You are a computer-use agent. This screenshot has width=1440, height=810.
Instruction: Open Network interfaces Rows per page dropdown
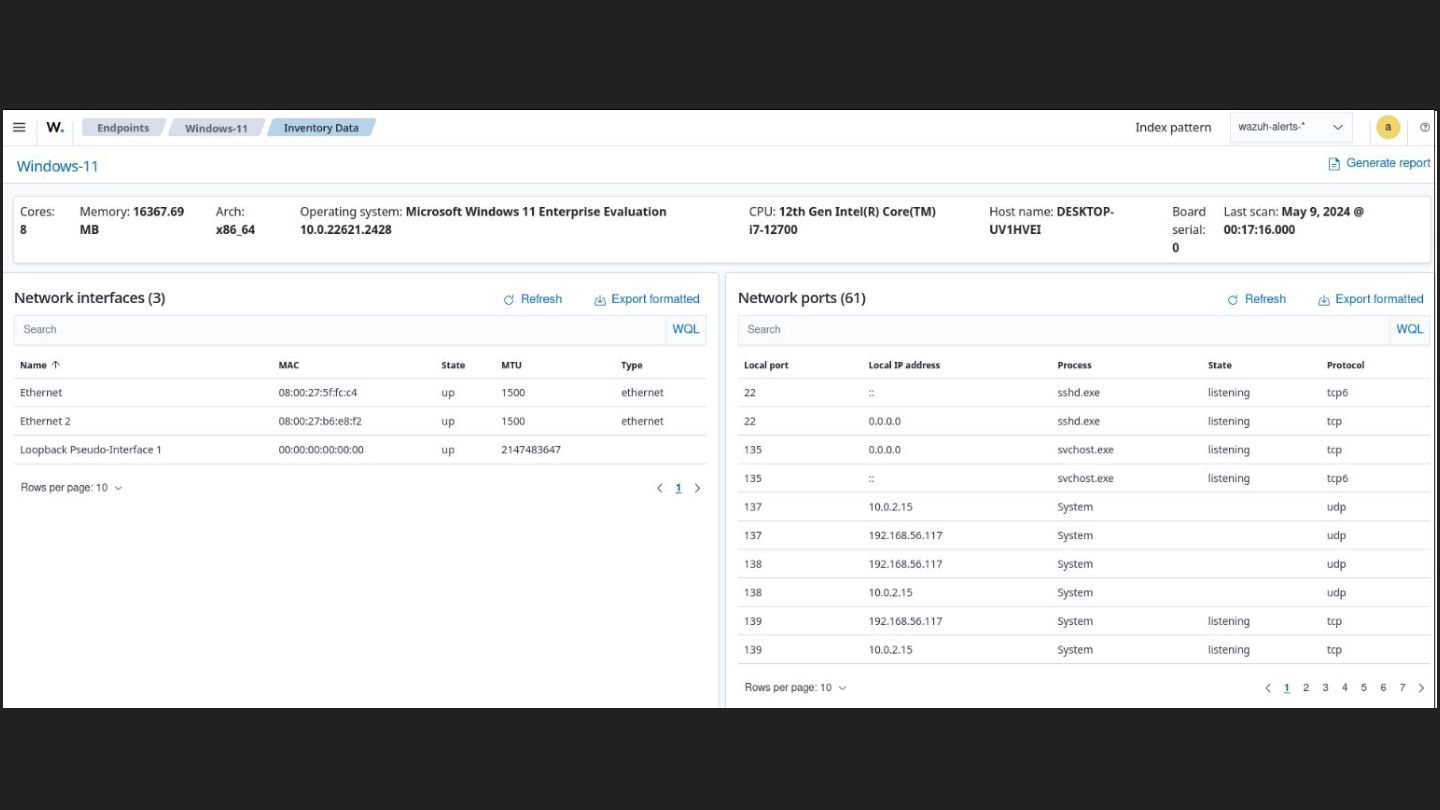[x=71, y=488]
